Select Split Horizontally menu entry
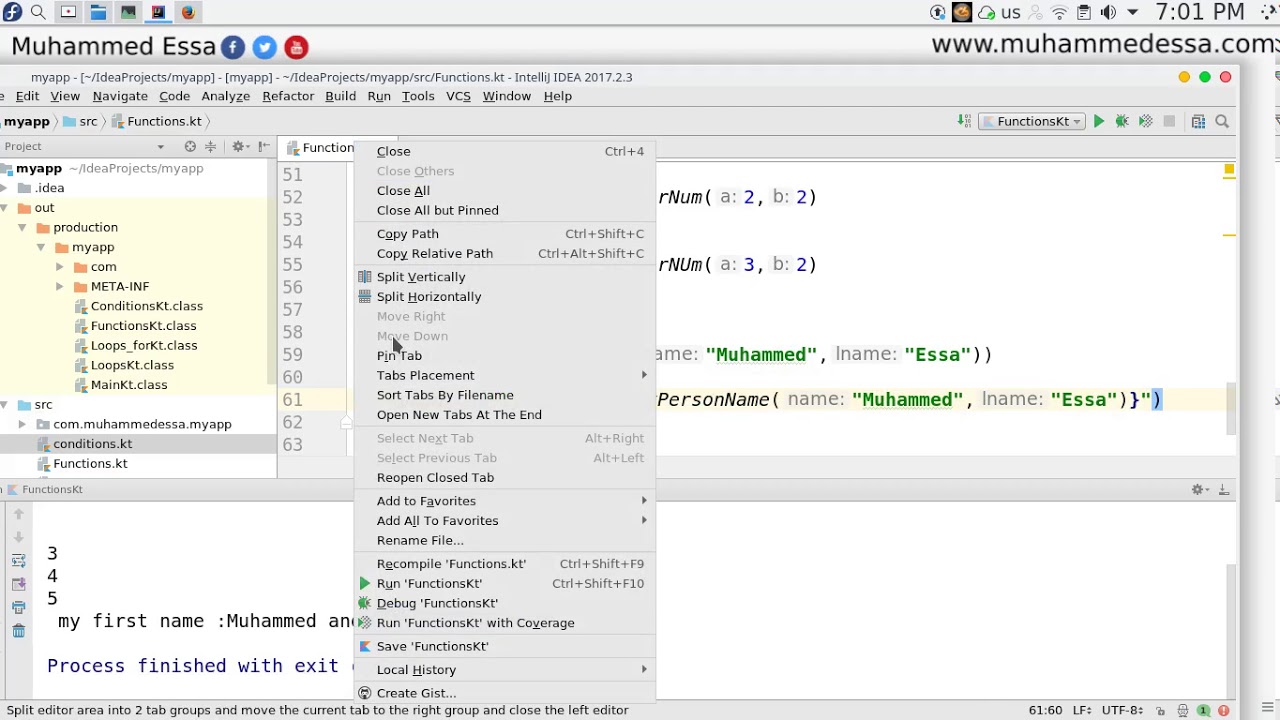1280x720 pixels. click(505, 297)
